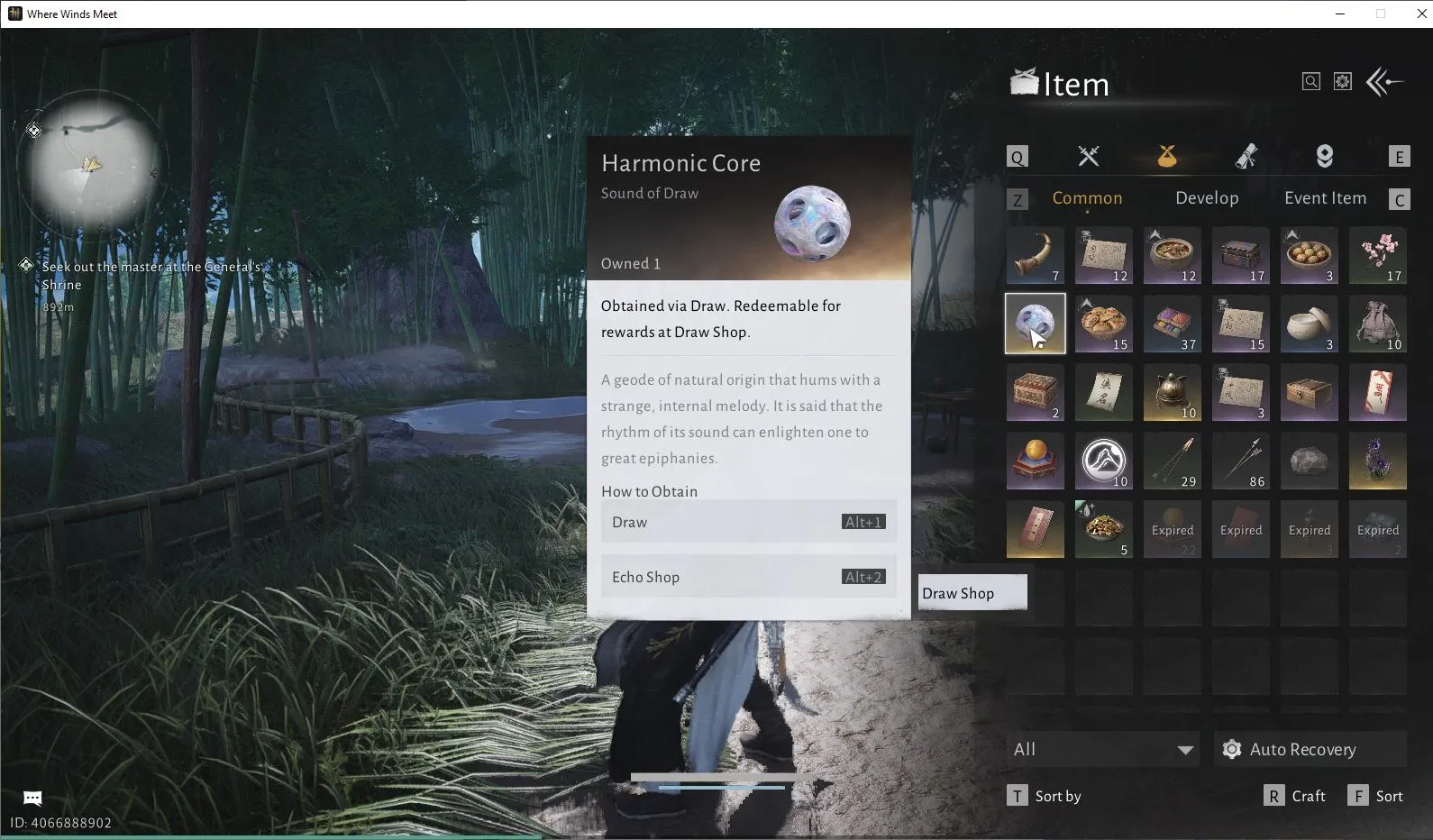Switch to the crossed swords equipment tab

[1089, 156]
